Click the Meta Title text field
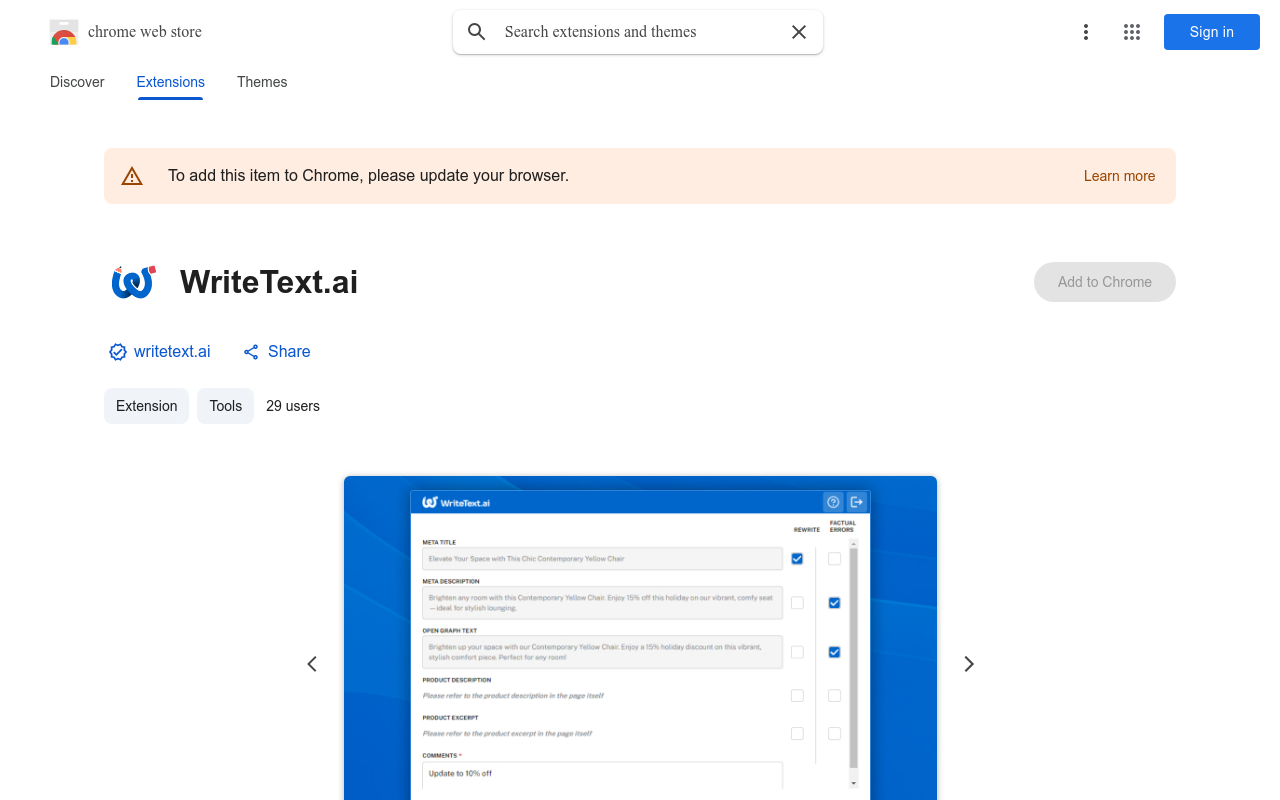This screenshot has width=1280, height=800. (602, 559)
